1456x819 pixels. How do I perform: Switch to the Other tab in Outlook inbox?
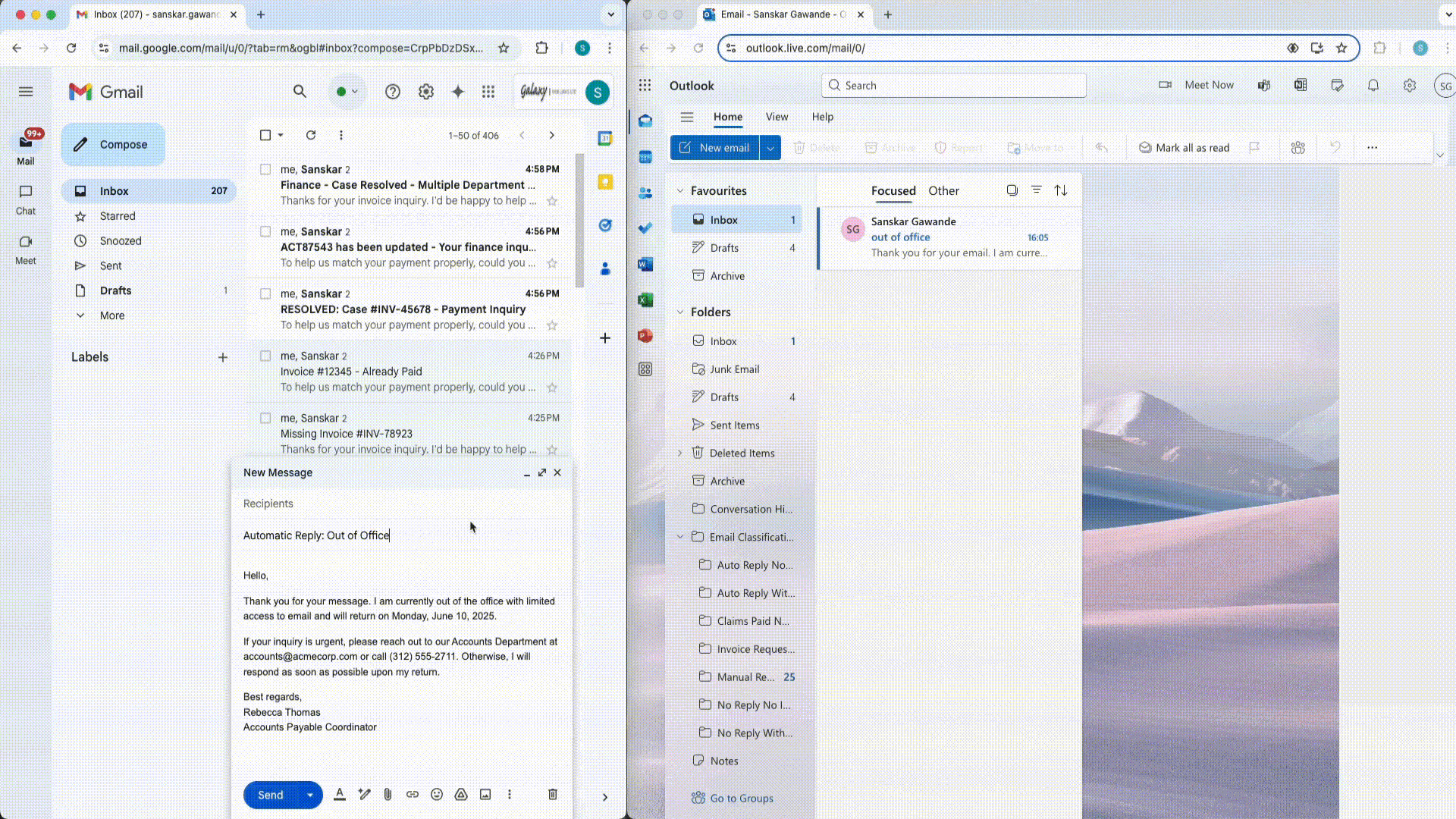point(943,190)
